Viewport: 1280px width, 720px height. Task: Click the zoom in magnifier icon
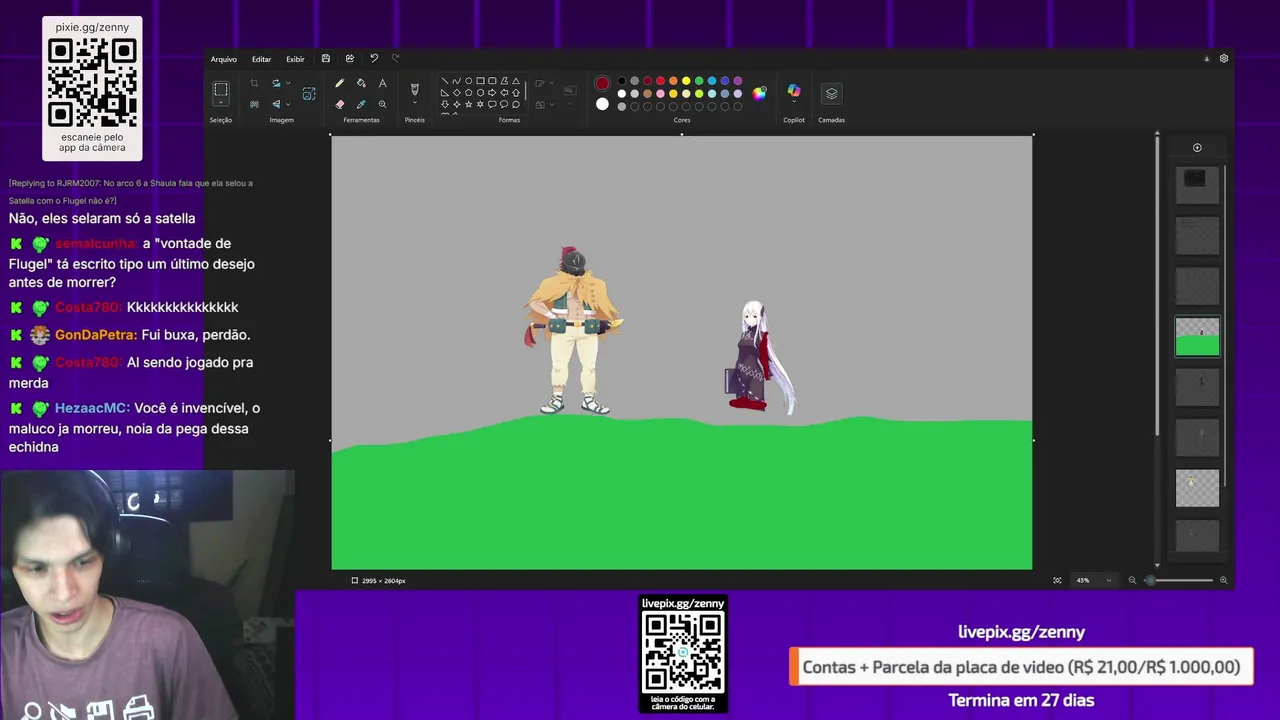[1223, 580]
